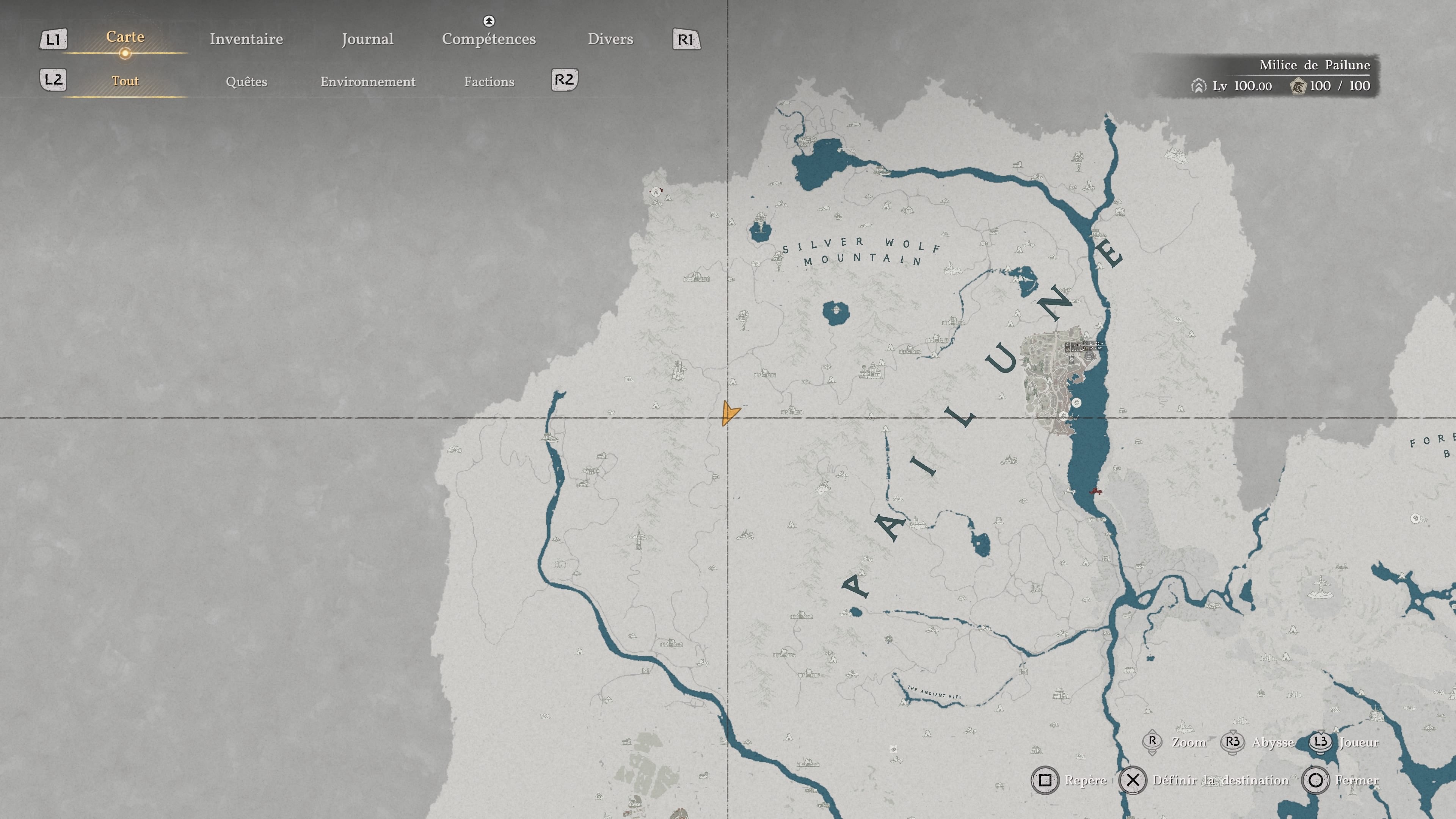Click the orange player arrow marker

point(730,413)
